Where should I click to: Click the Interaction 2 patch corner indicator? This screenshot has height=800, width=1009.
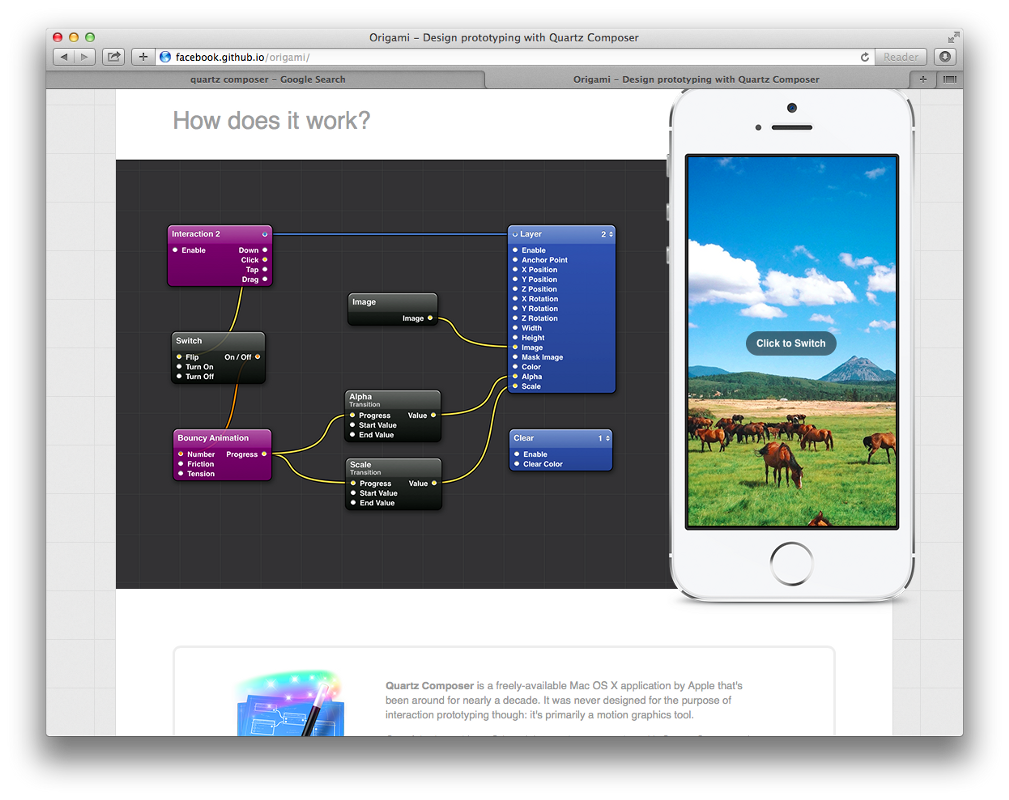click(264, 234)
